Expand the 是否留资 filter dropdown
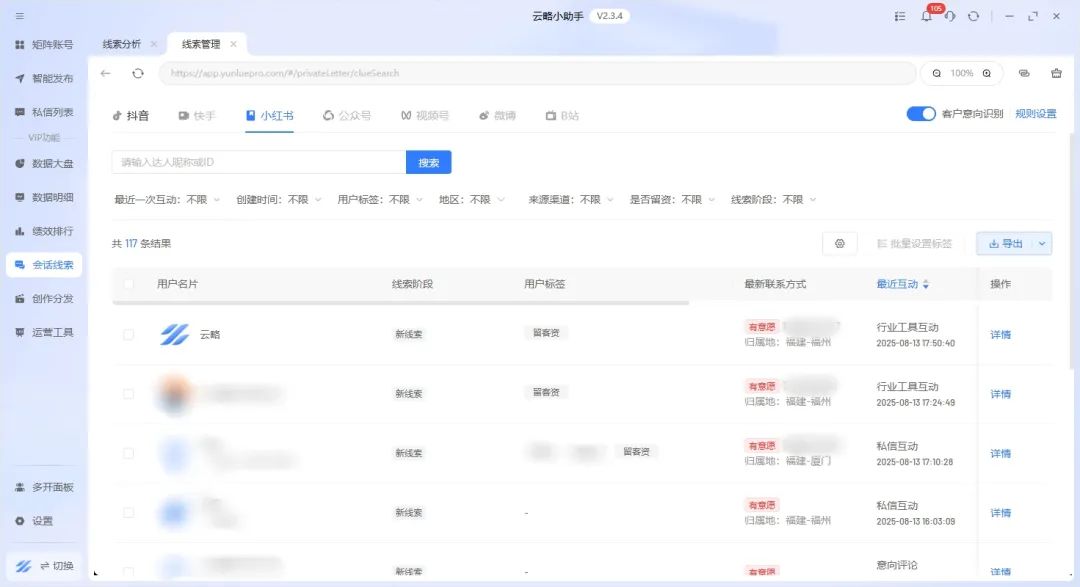Viewport: 1080px width, 587px height. [672, 200]
